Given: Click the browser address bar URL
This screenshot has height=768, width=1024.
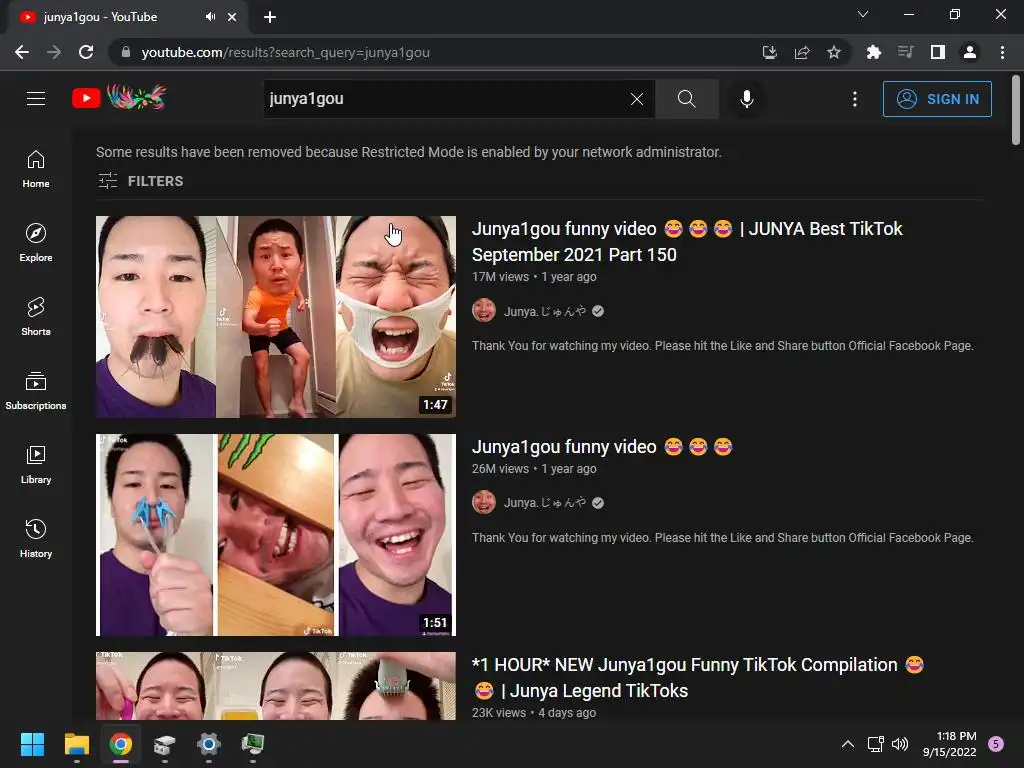Looking at the screenshot, I should [285, 52].
